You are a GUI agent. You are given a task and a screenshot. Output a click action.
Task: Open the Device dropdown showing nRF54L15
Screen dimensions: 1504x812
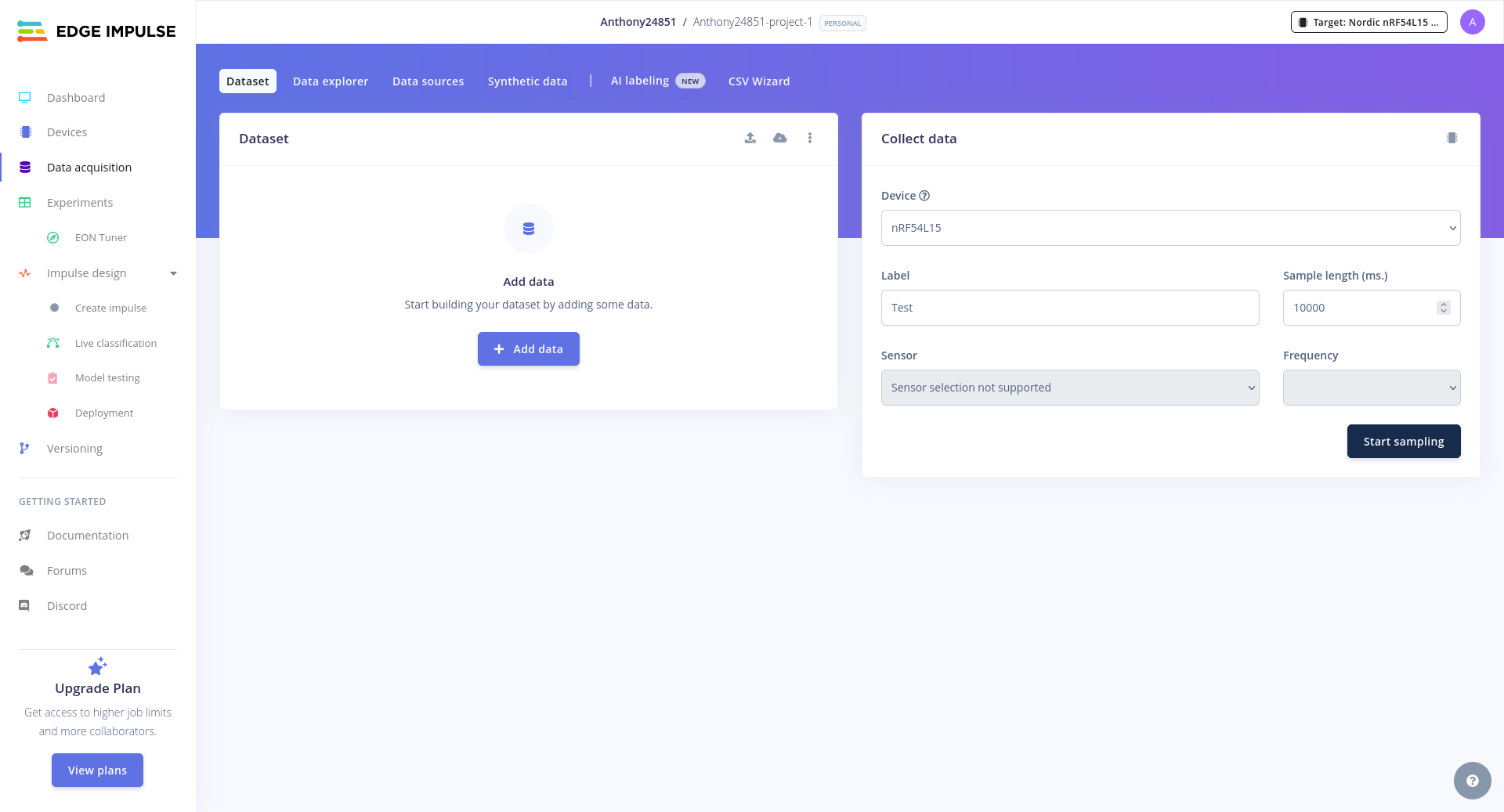(x=1171, y=228)
